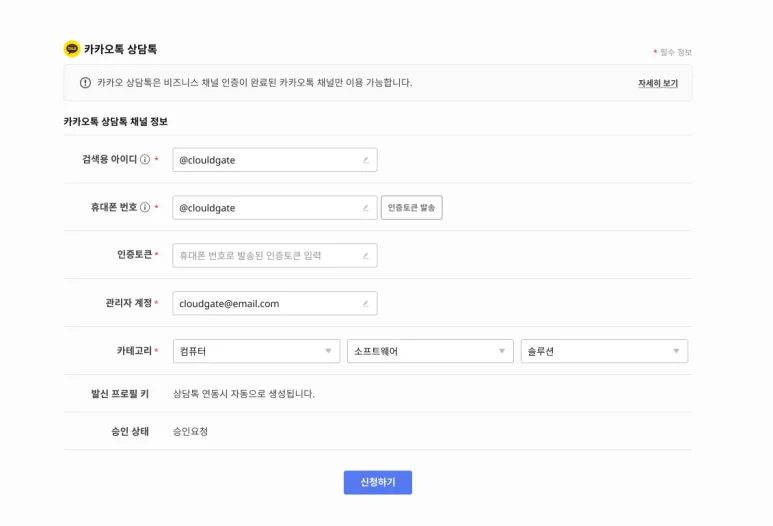
Task: Click the notice about 비즈니스 채널 인증
Action: pyautogui.click(x=254, y=82)
